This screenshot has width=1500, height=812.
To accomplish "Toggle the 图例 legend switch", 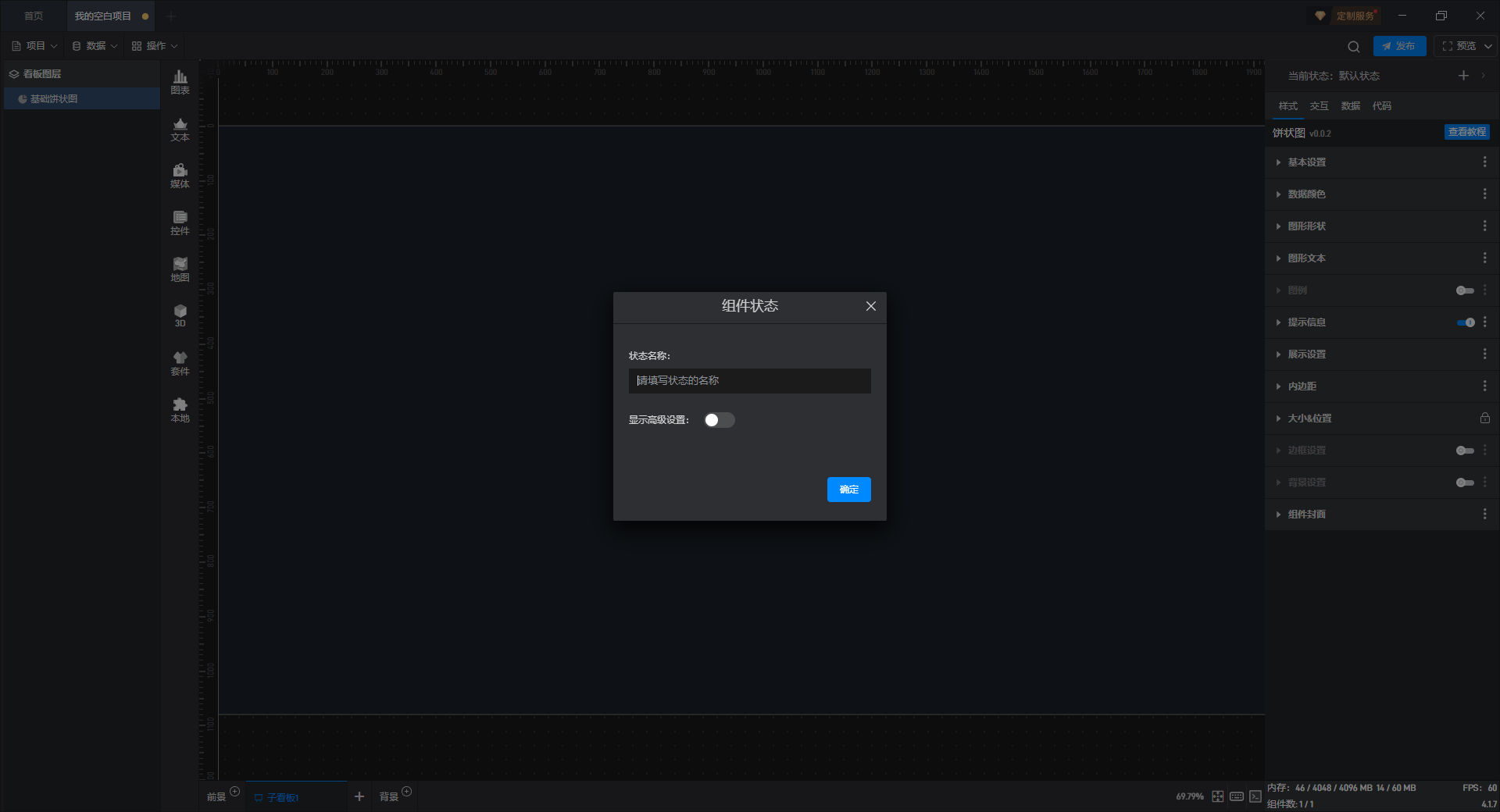I will pyautogui.click(x=1465, y=290).
